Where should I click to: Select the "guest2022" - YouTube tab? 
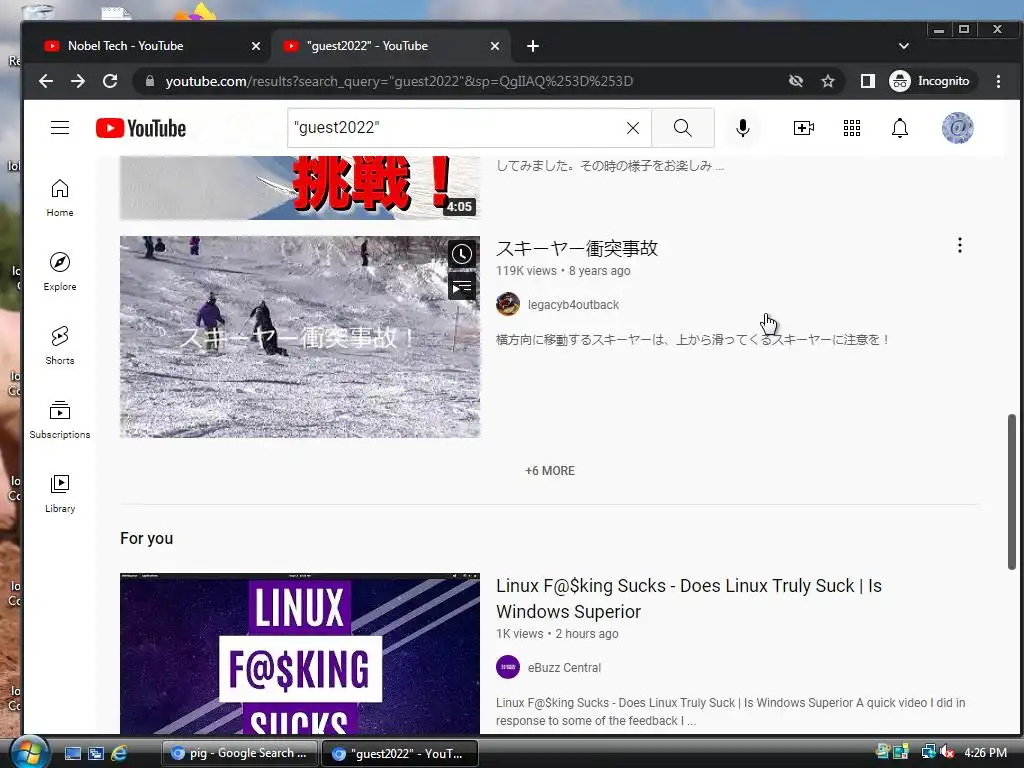click(389, 46)
